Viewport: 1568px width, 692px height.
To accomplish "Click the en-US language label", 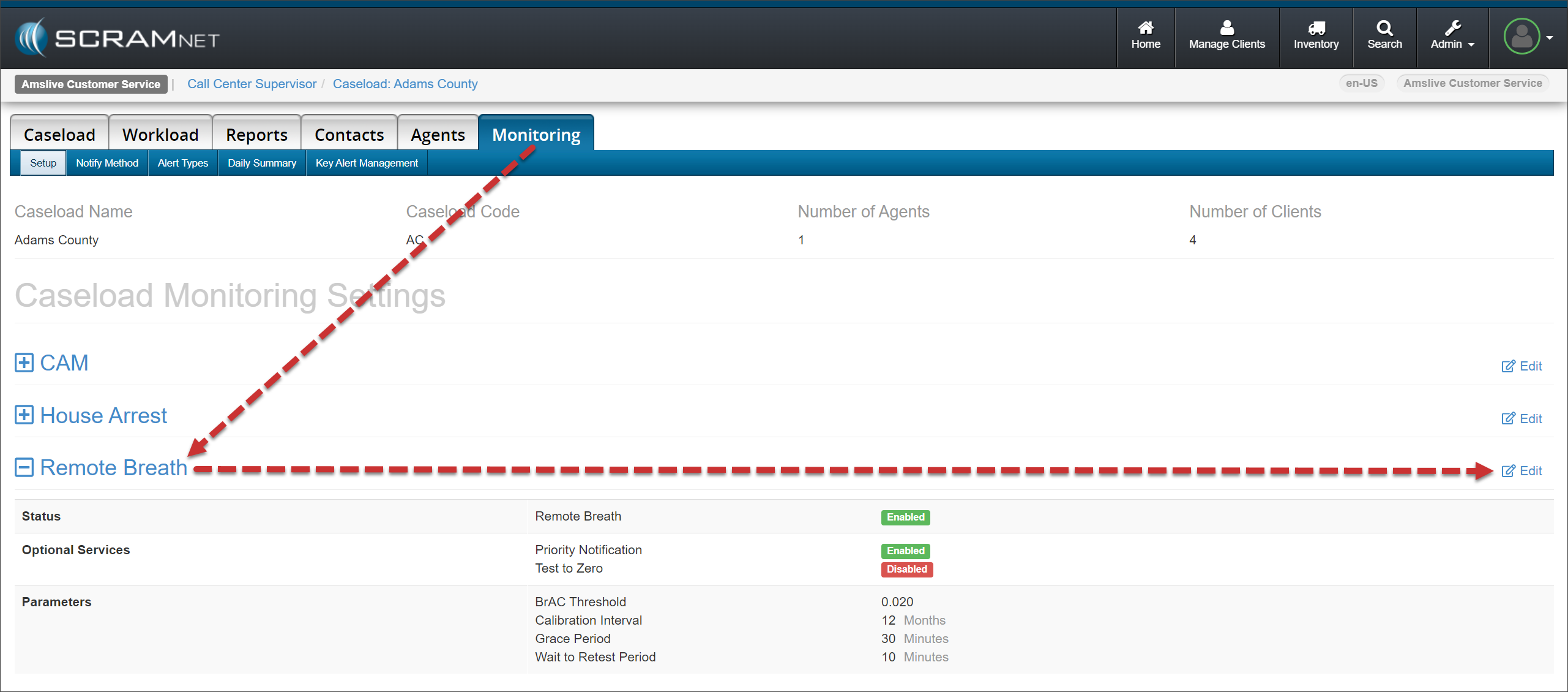I will (1361, 83).
